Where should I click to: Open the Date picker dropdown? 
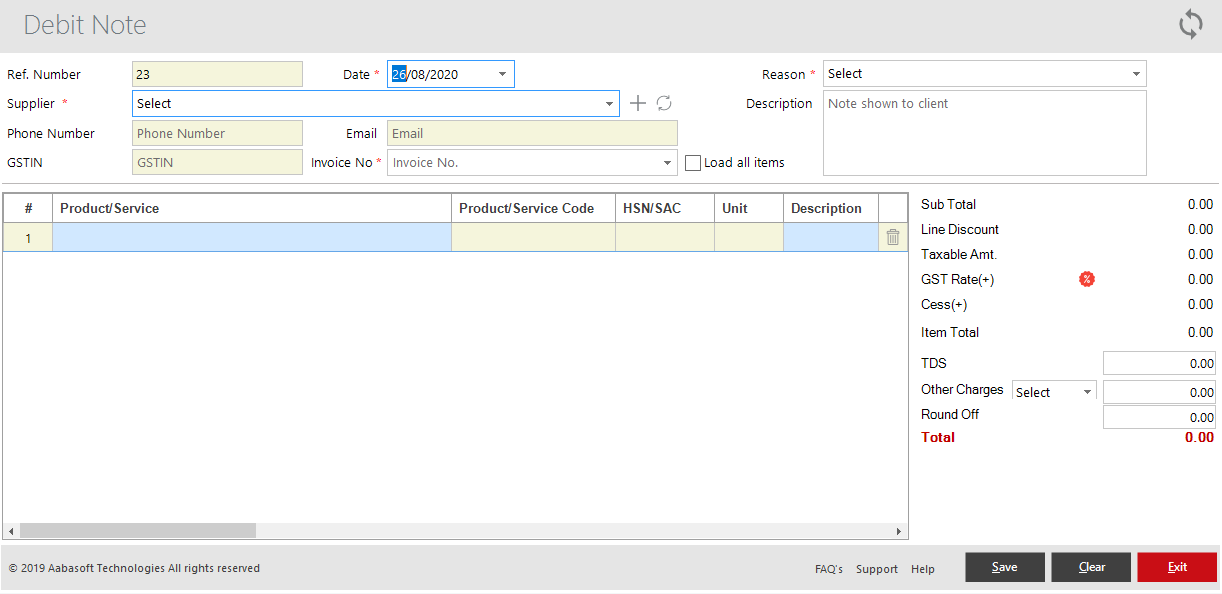point(502,73)
